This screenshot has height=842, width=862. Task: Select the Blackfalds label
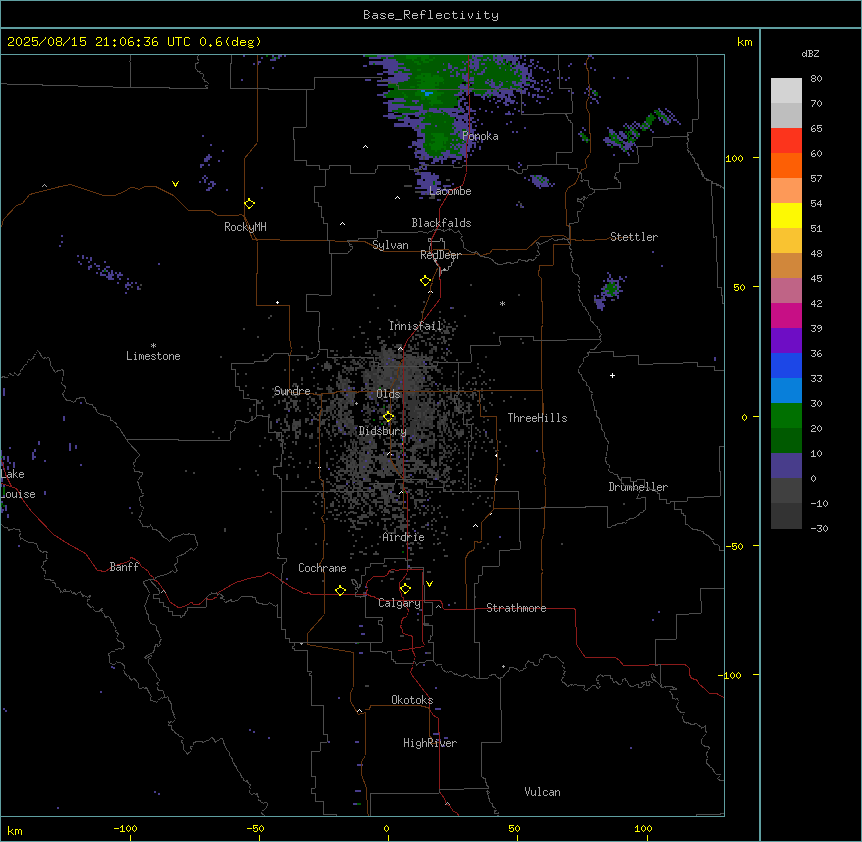coord(441,223)
